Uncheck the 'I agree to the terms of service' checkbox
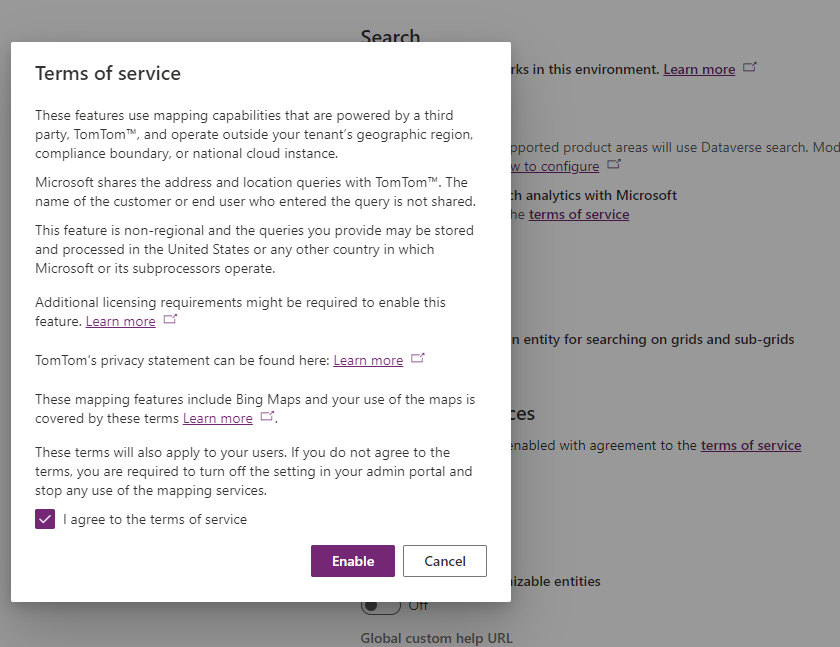 point(45,519)
